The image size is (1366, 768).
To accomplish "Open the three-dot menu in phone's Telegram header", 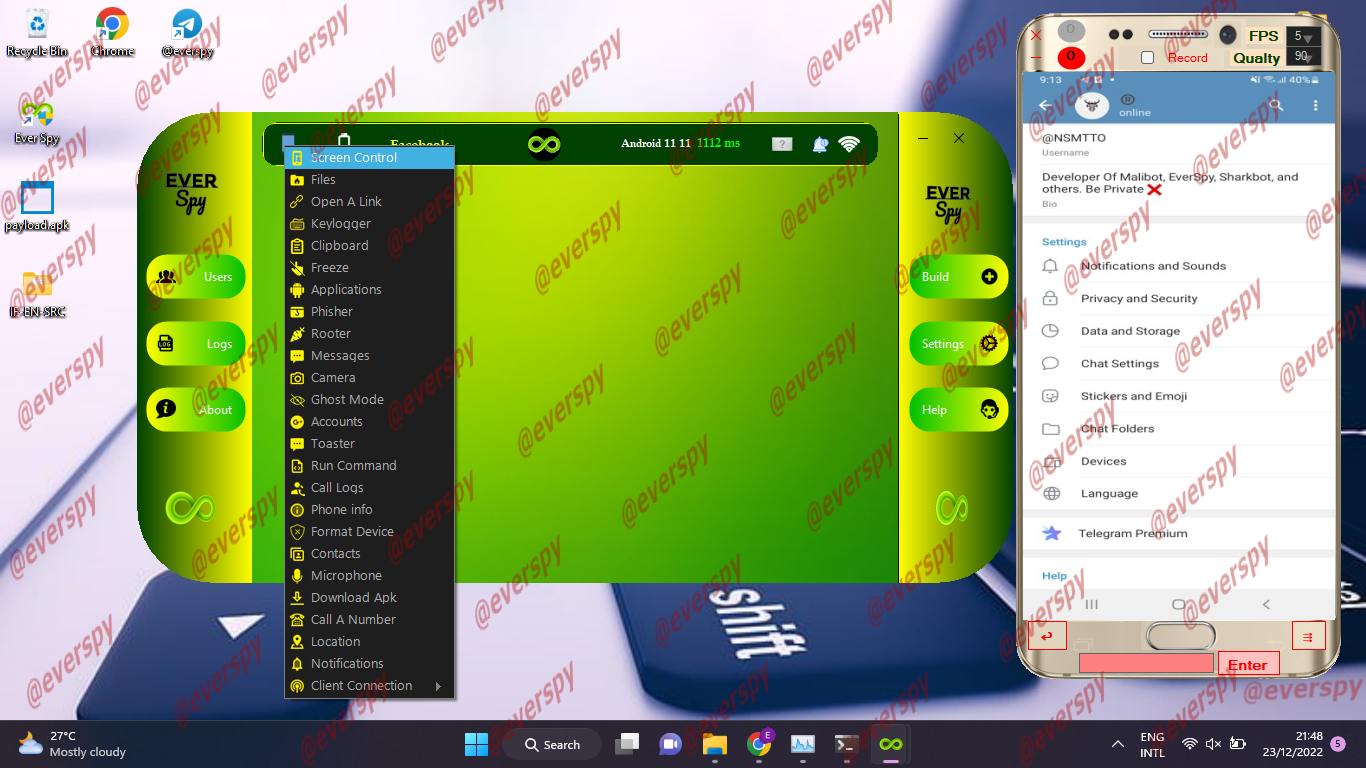I will [x=1315, y=105].
